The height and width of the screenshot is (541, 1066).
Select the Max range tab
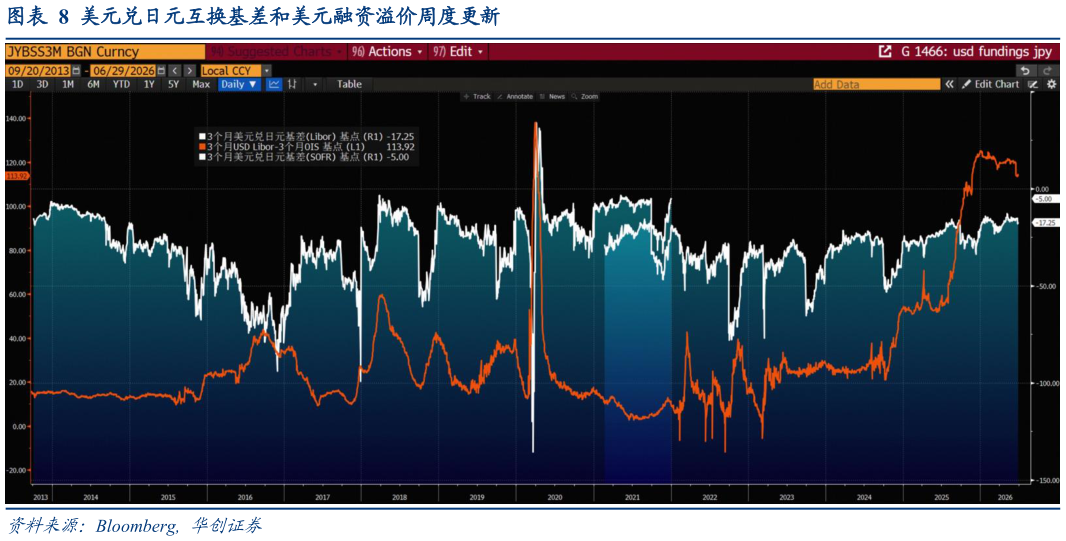(x=201, y=84)
